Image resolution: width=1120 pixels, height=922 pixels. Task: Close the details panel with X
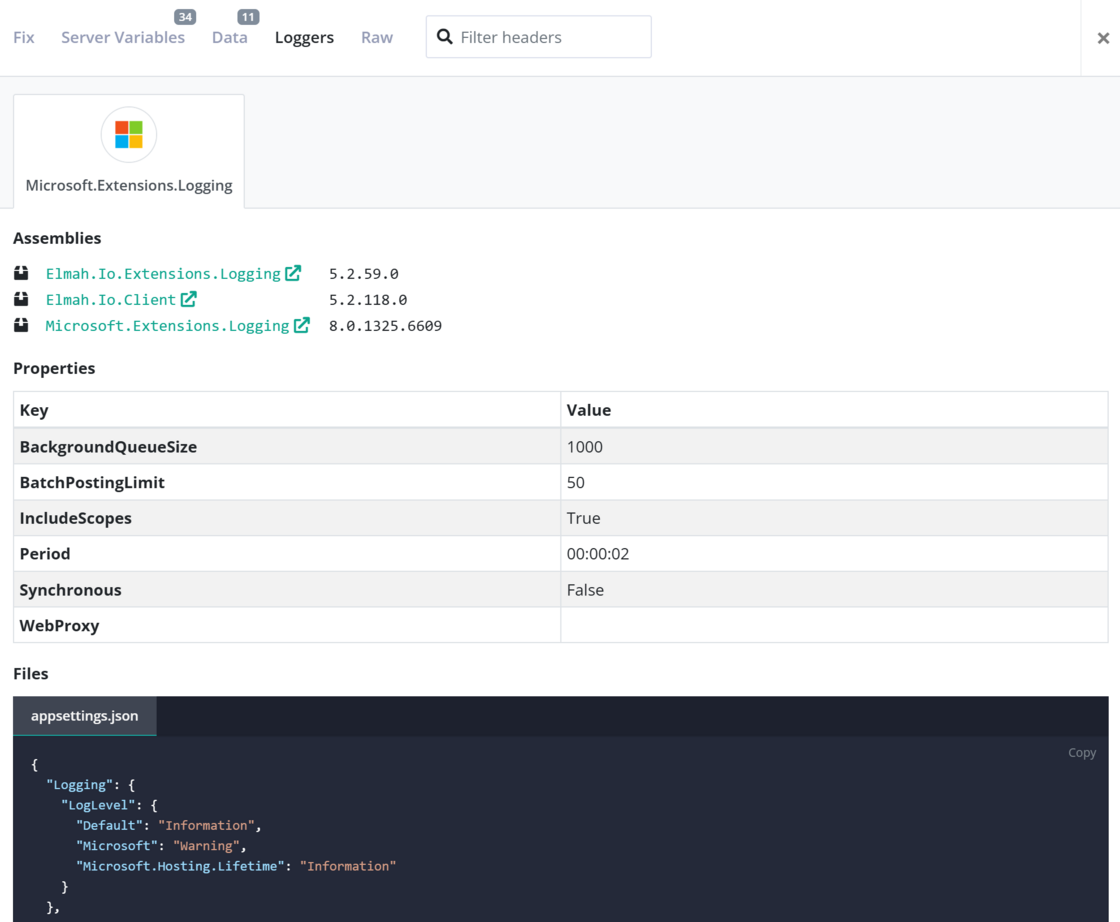[1103, 38]
